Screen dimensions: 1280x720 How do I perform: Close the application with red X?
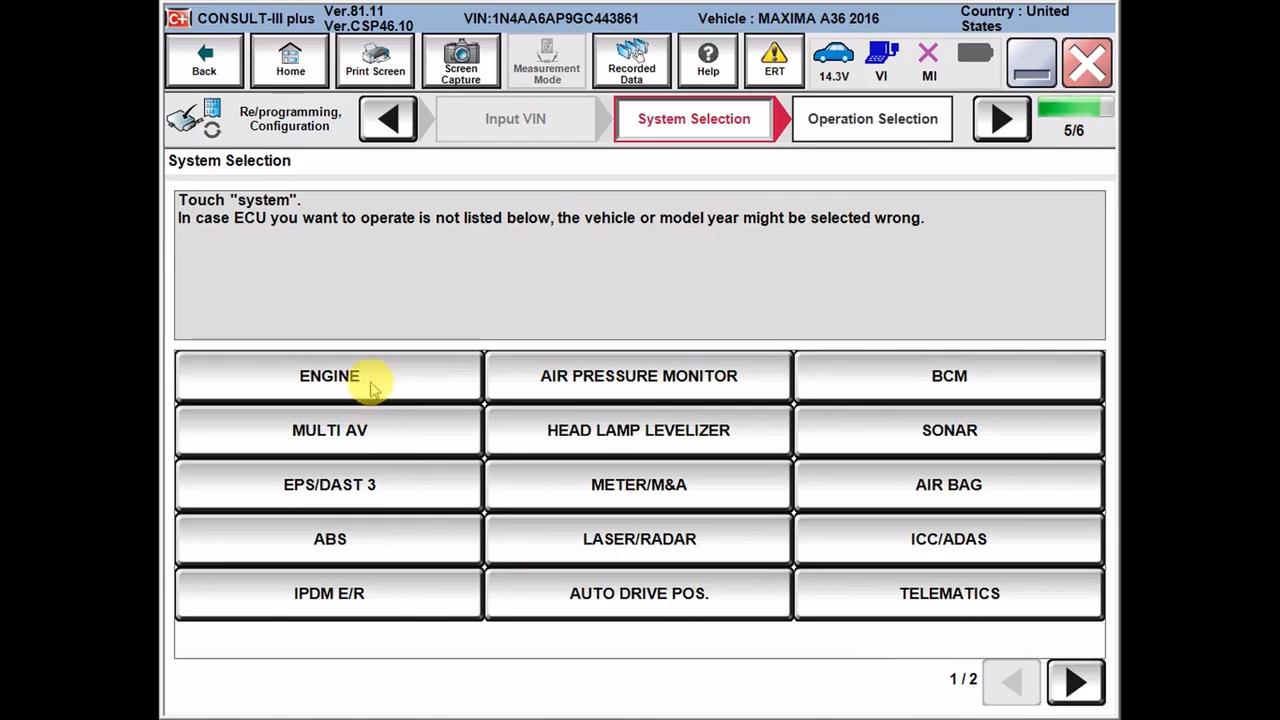1087,63
